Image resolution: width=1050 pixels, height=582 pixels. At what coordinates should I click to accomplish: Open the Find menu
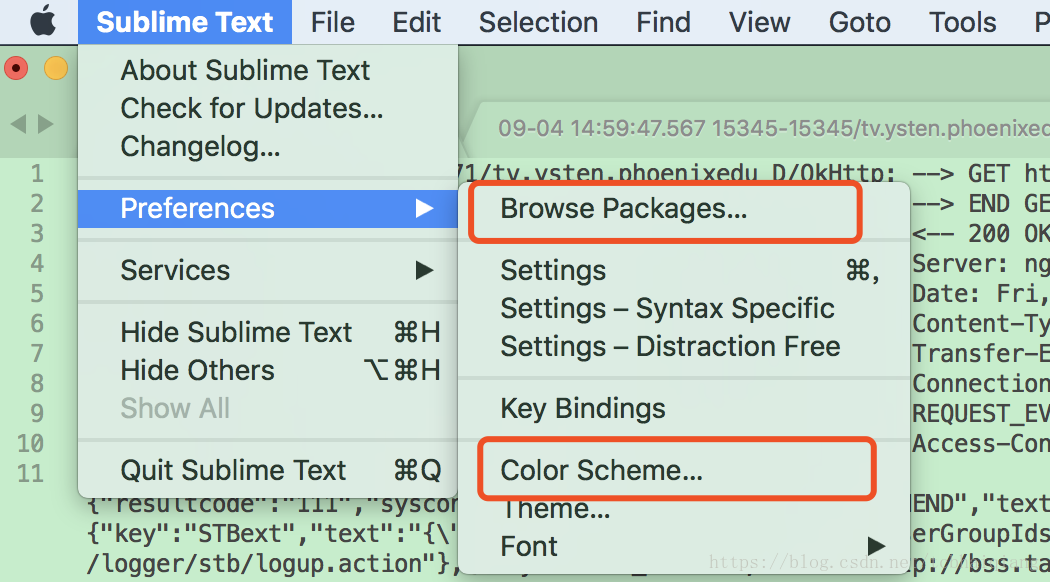(x=663, y=22)
